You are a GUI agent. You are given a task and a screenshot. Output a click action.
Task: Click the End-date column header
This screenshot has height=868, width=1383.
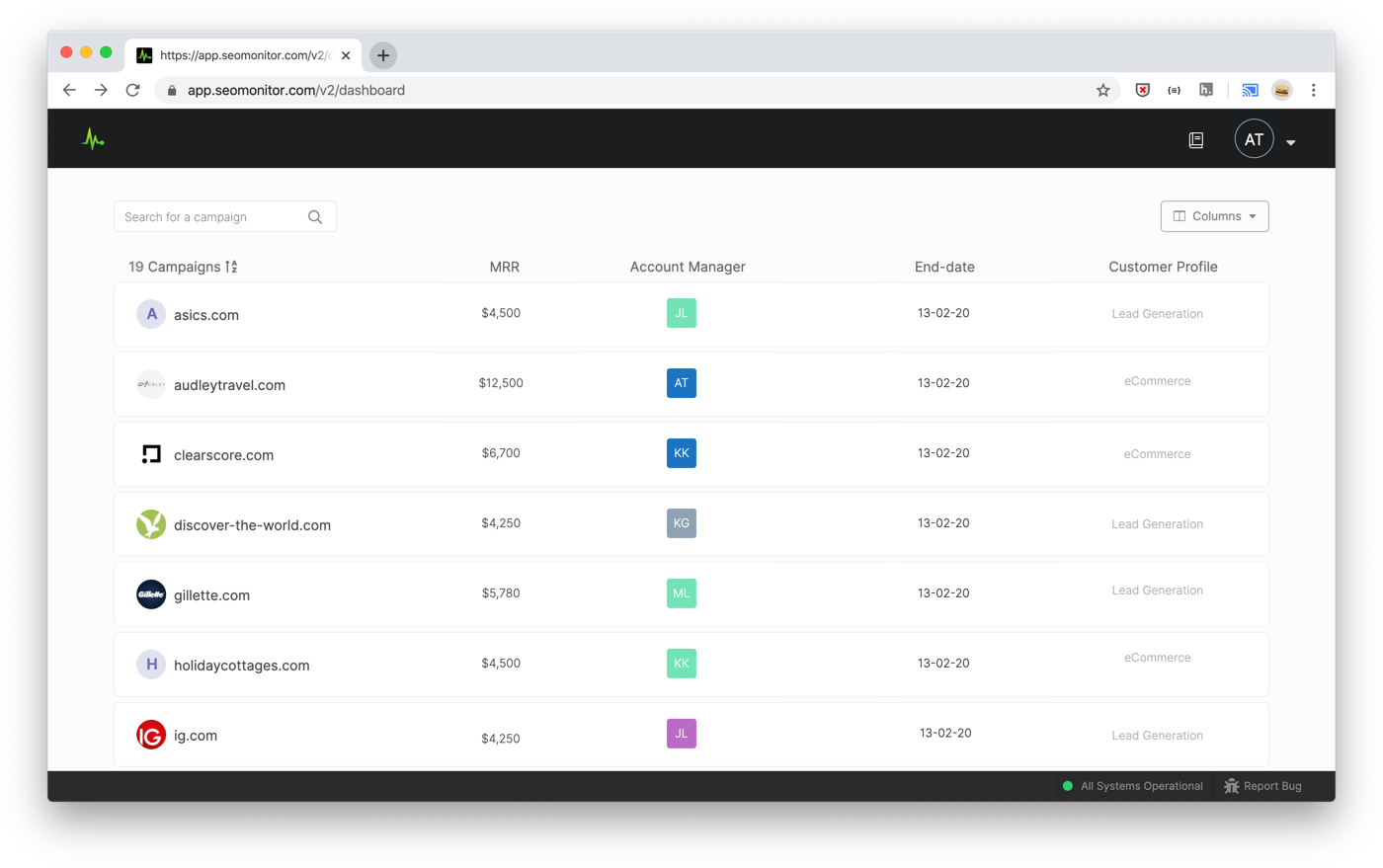coord(944,267)
